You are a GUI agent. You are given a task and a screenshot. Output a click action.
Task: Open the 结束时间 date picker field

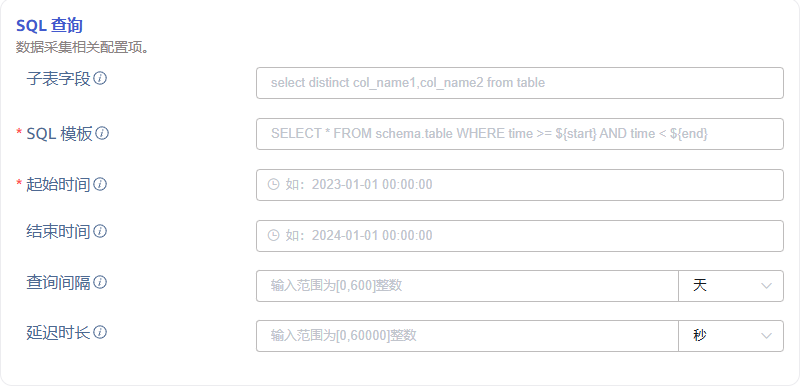519,235
